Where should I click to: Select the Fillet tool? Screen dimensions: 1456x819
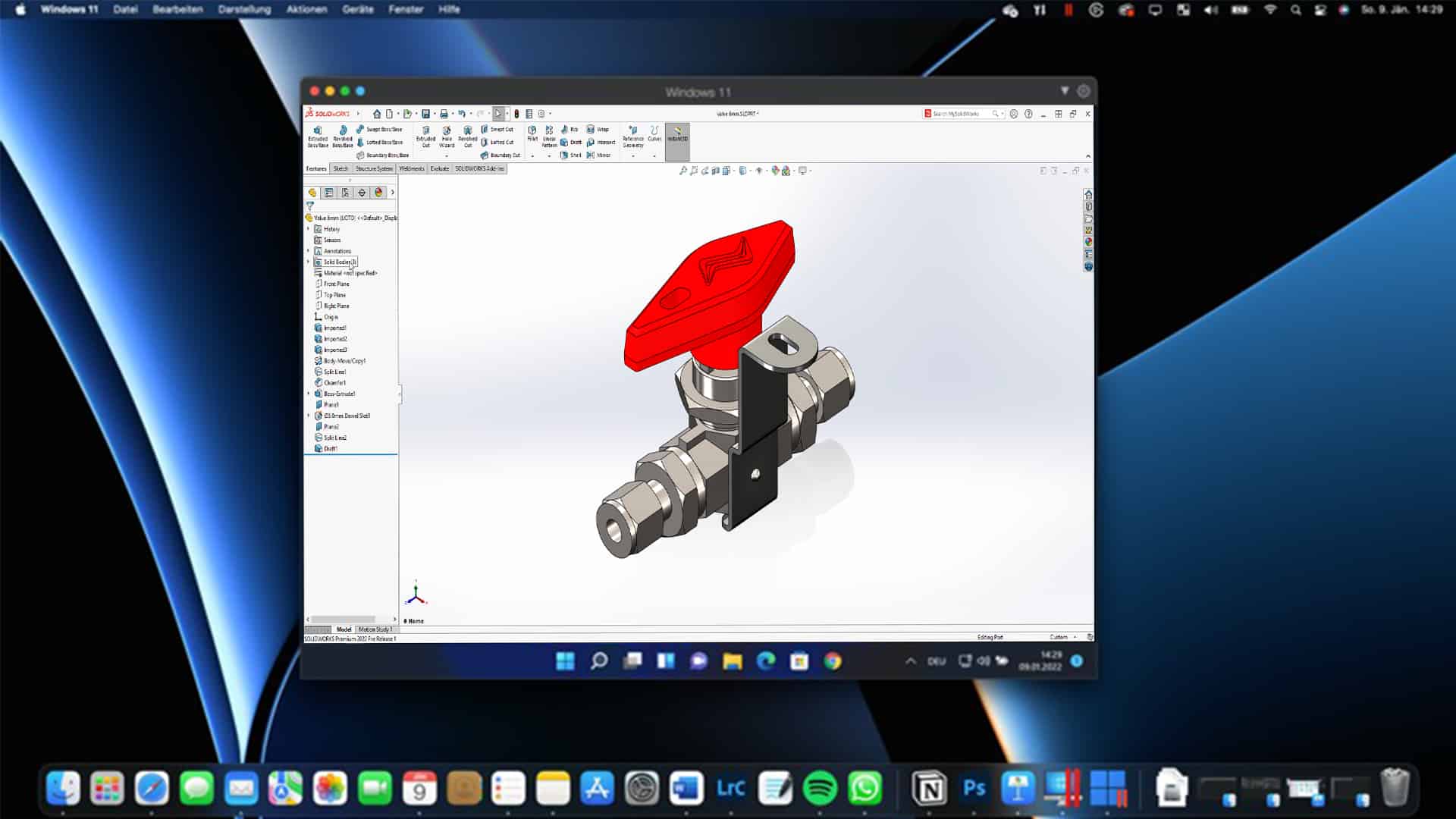tap(531, 137)
